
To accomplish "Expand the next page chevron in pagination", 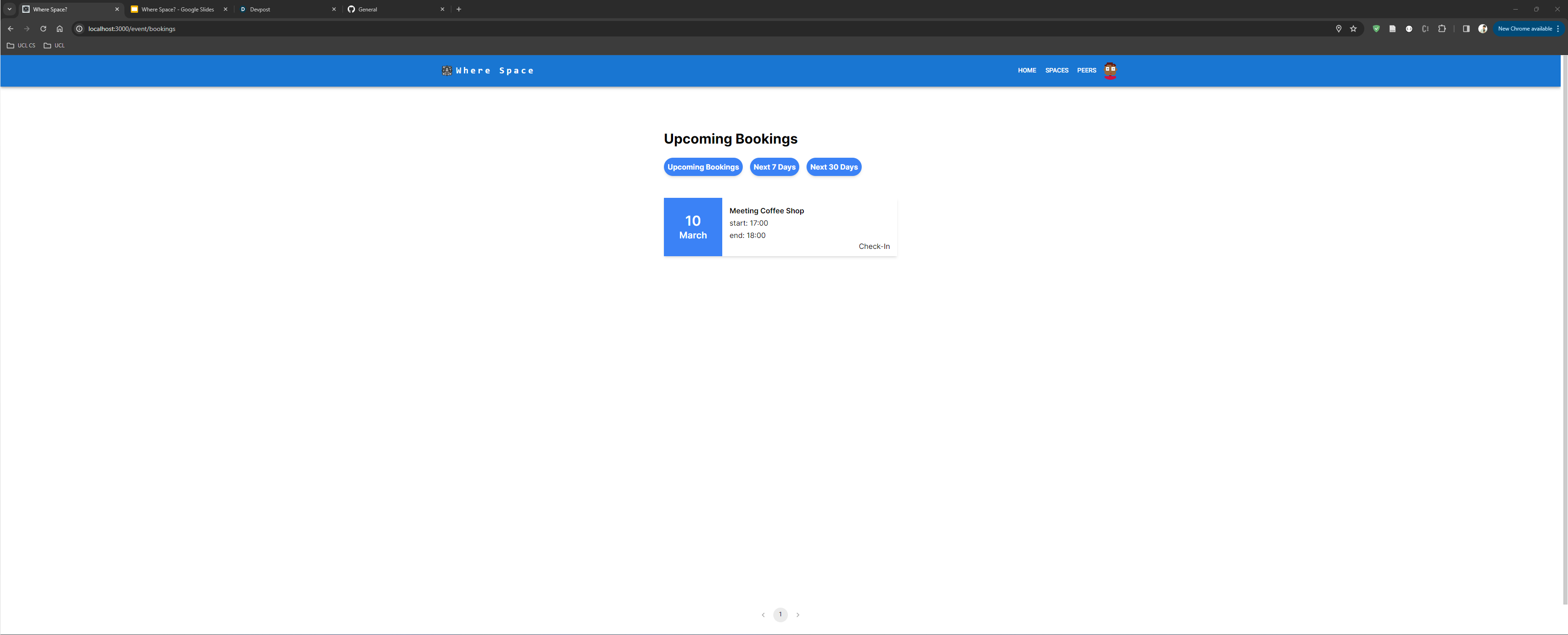I will click(x=797, y=615).
